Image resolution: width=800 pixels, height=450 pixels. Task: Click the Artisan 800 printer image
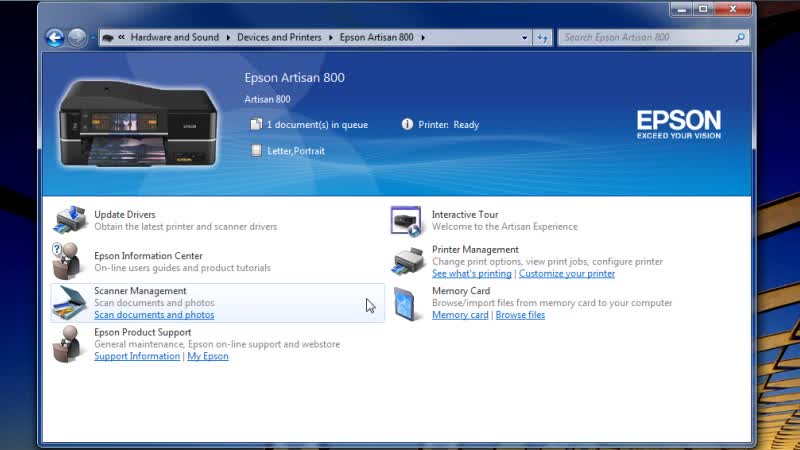(137, 124)
